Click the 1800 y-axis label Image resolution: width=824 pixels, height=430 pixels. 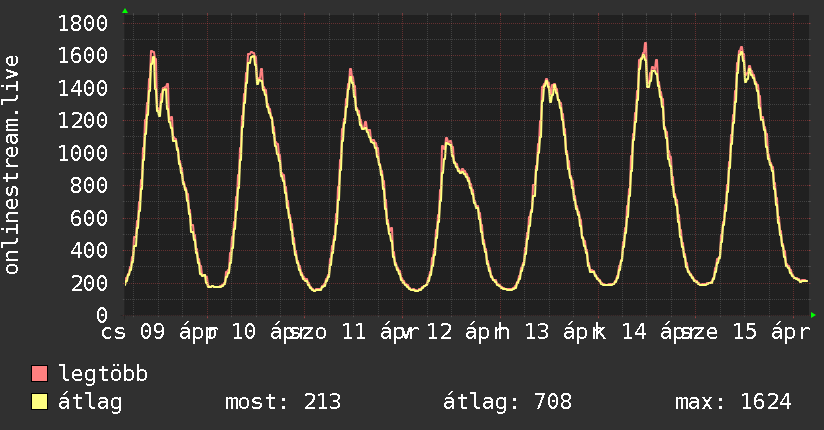click(83, 23)
